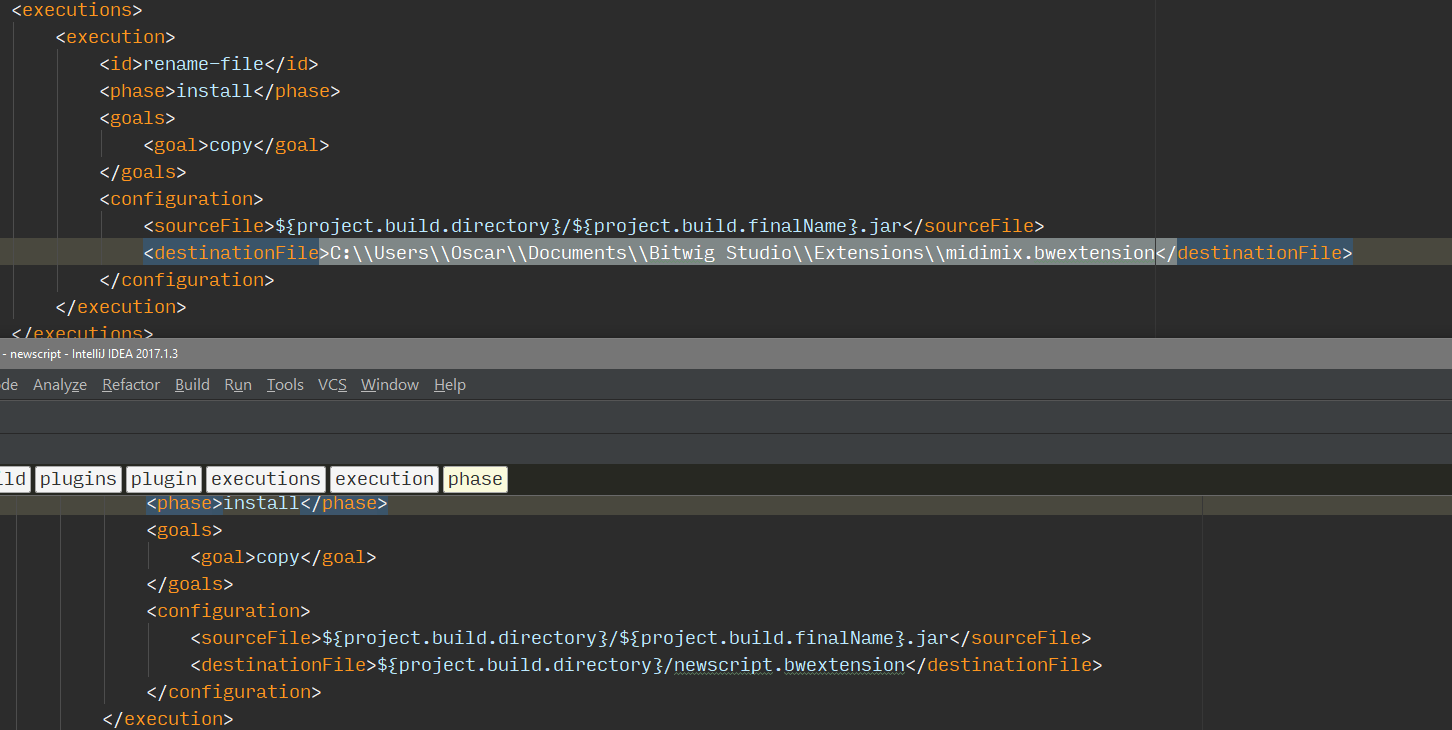Open the Analyze menu
Image resolution: width=1452 pixels, height=730 pixels.
click(x=60, y=385)
